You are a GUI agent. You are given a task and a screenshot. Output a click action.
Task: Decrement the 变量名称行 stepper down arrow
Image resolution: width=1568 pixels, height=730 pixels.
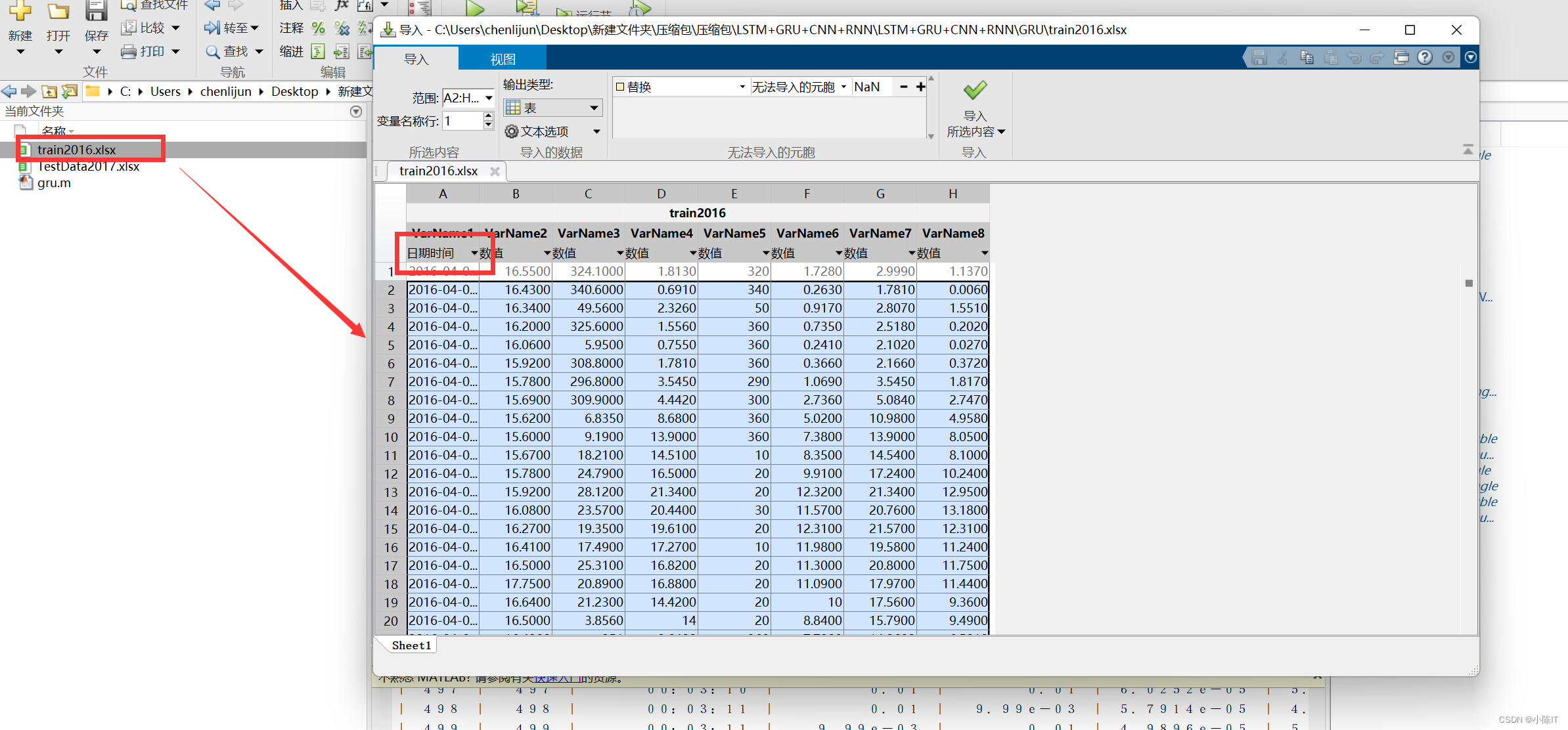(x=488, y=125)
